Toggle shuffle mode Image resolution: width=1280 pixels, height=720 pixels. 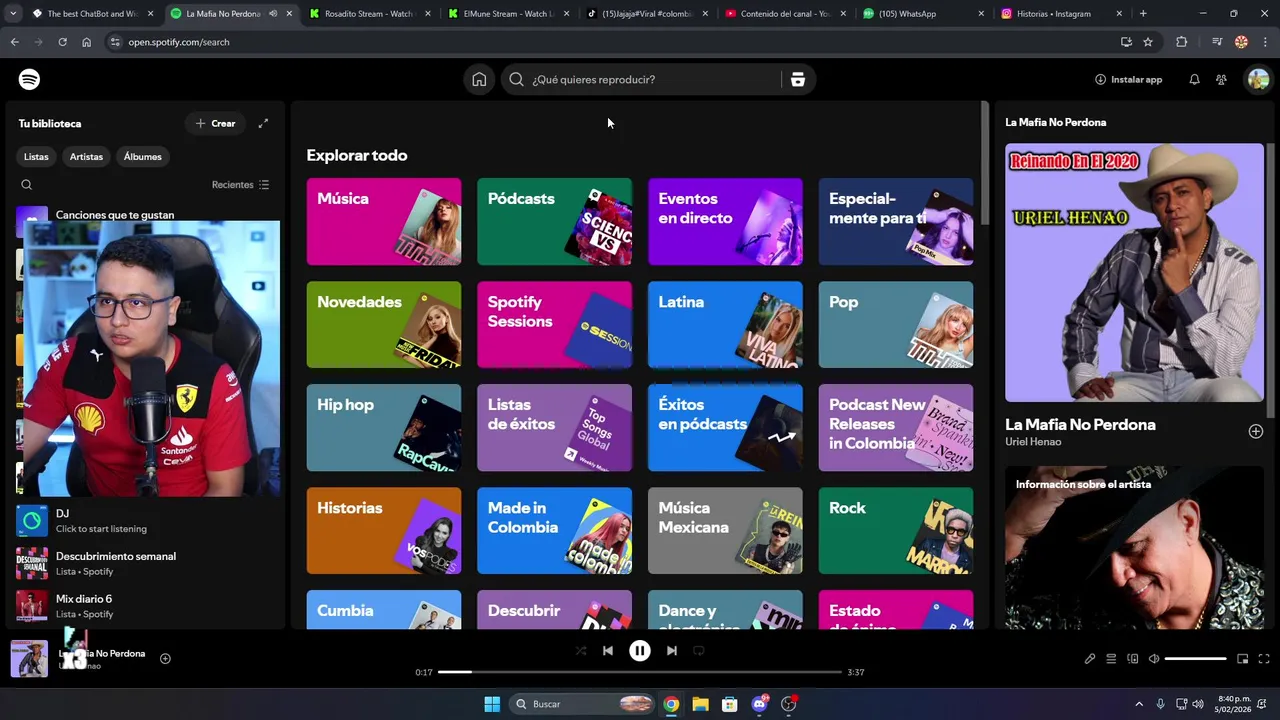tap(581, 650)
